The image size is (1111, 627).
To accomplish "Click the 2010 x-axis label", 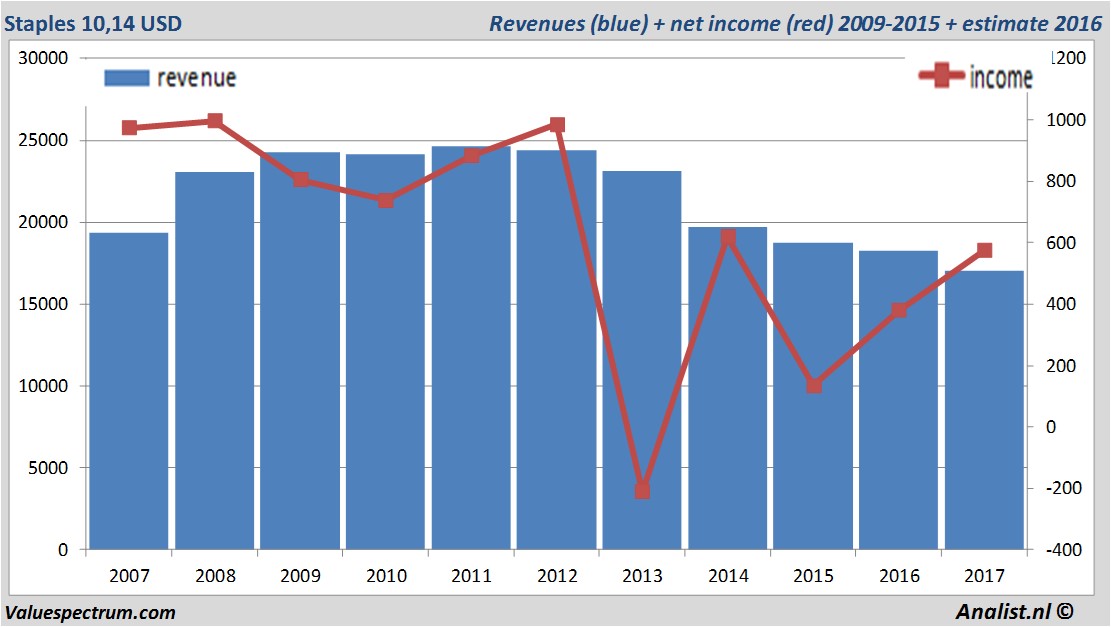I will click(x=386, y=575).
